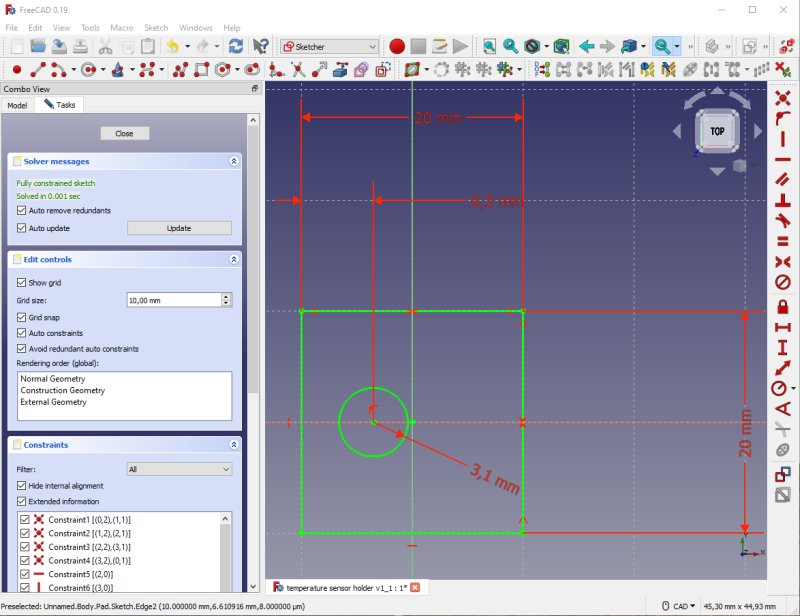Image resolution: width=800 pixels, height=616 pixels.
Task: Uncheck Constraint1 in constraints list
Action: (24, 520)
